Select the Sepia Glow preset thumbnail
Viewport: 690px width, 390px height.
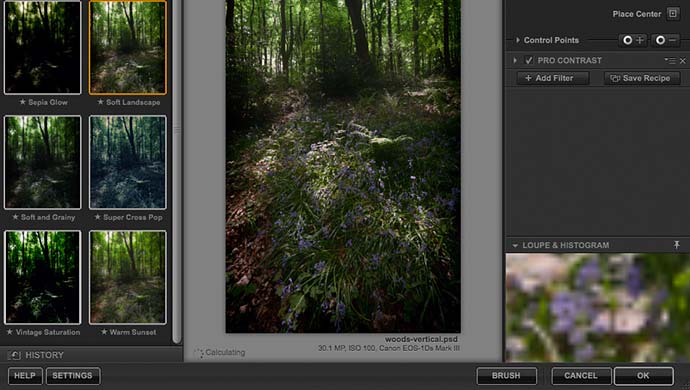click(43, 47)
